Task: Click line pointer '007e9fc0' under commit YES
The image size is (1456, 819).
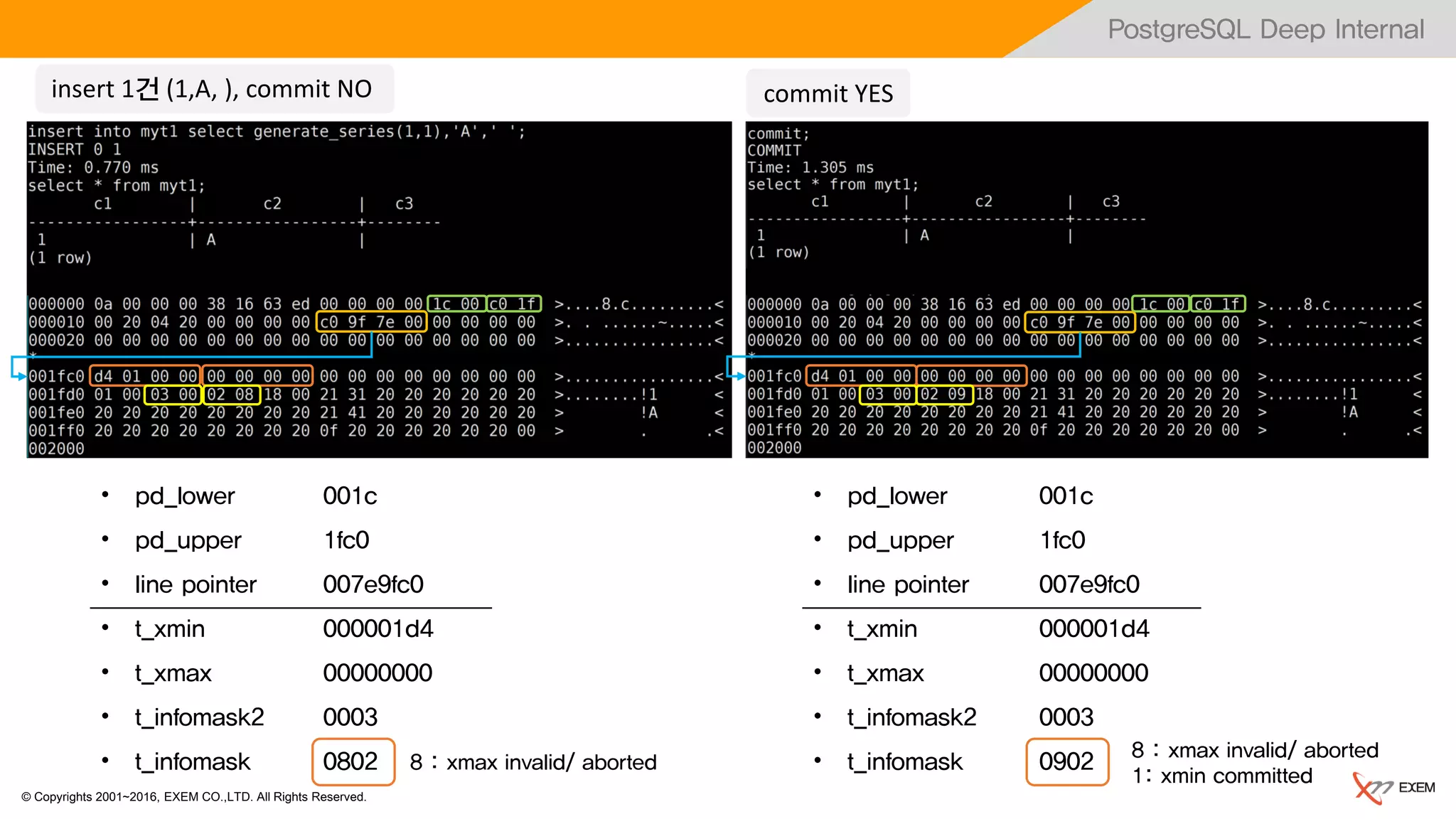Action: tap(1089, 584)
